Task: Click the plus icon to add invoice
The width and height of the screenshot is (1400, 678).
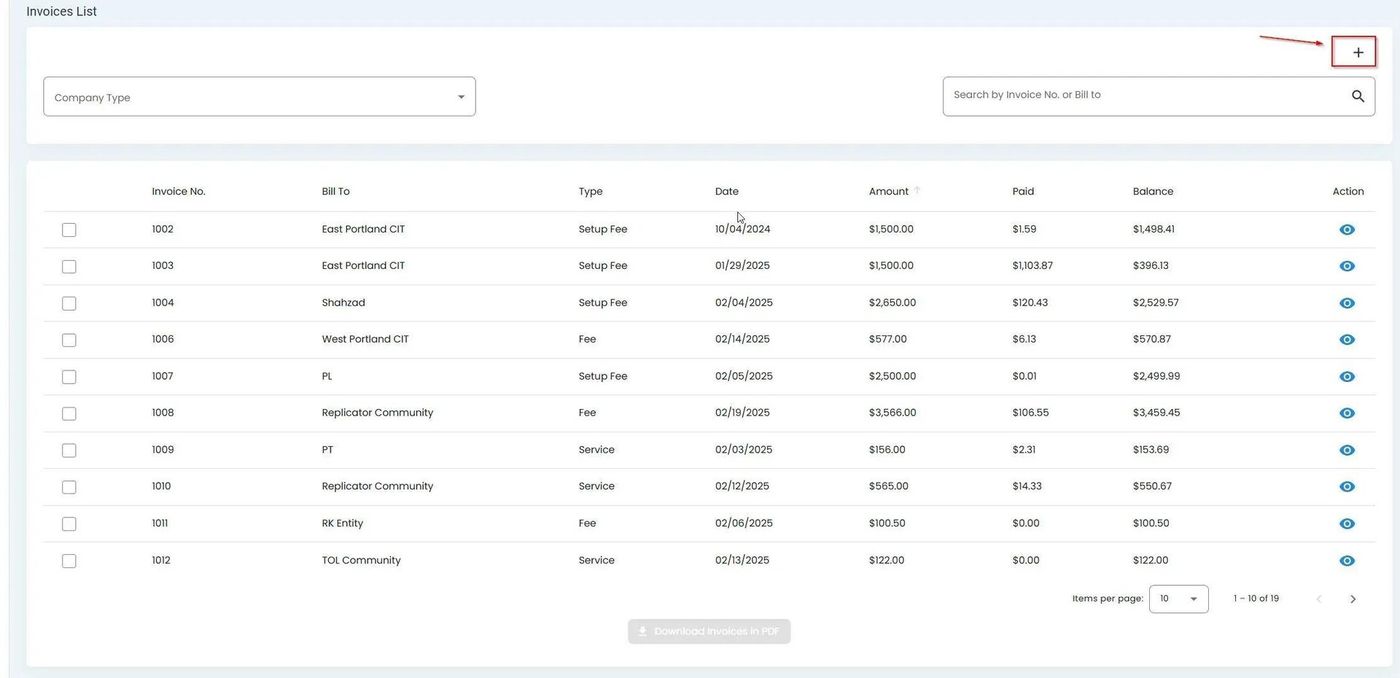Action: click(1357, 52)
